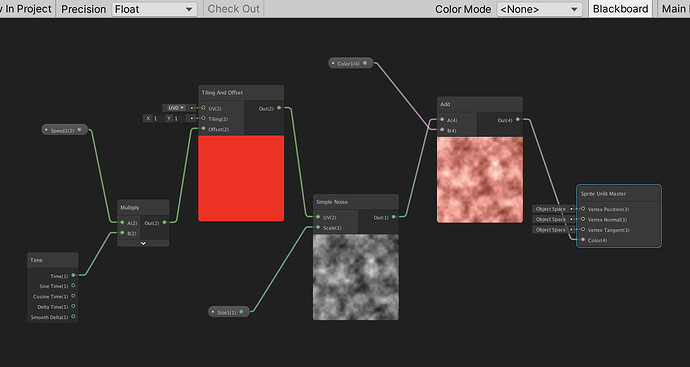Click Multiply node B(2) input port

click(x=122, y=233)
